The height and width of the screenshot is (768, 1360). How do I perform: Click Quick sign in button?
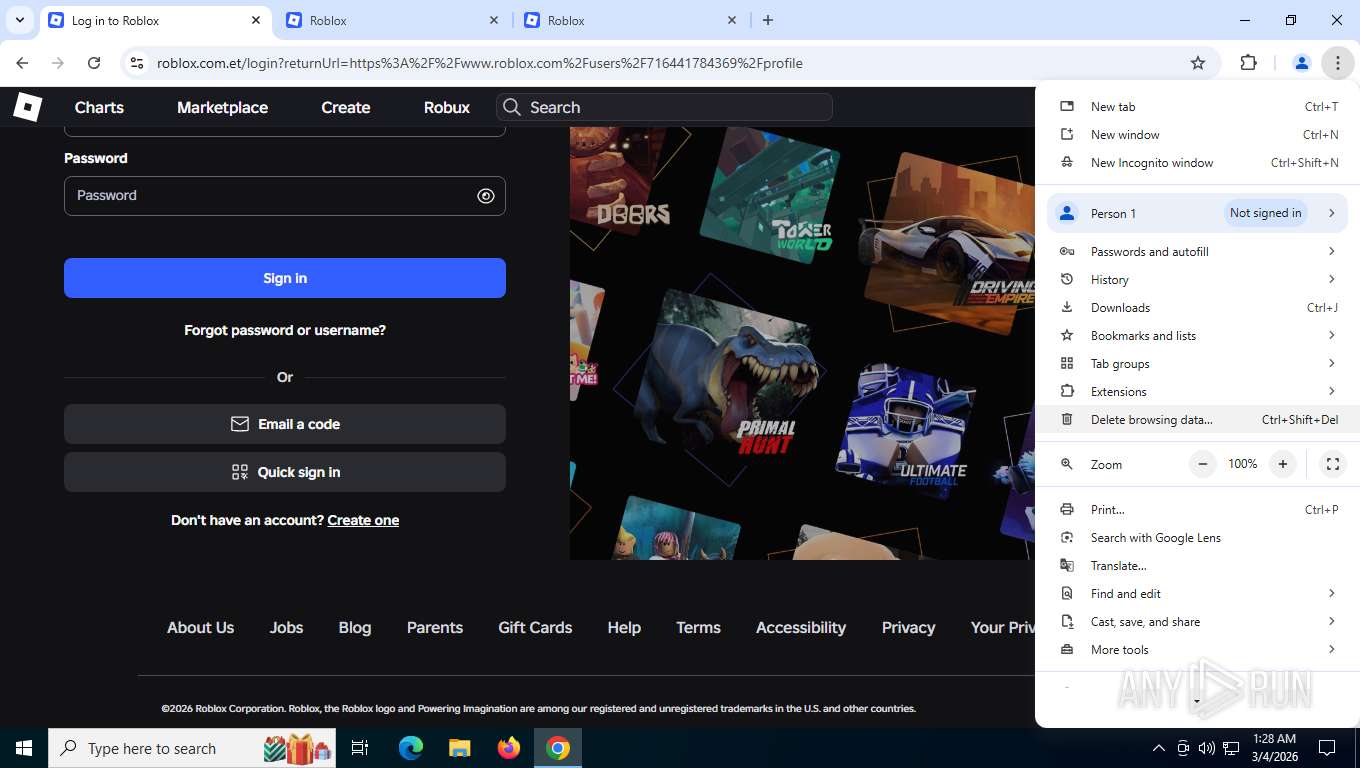click(285, 472)
